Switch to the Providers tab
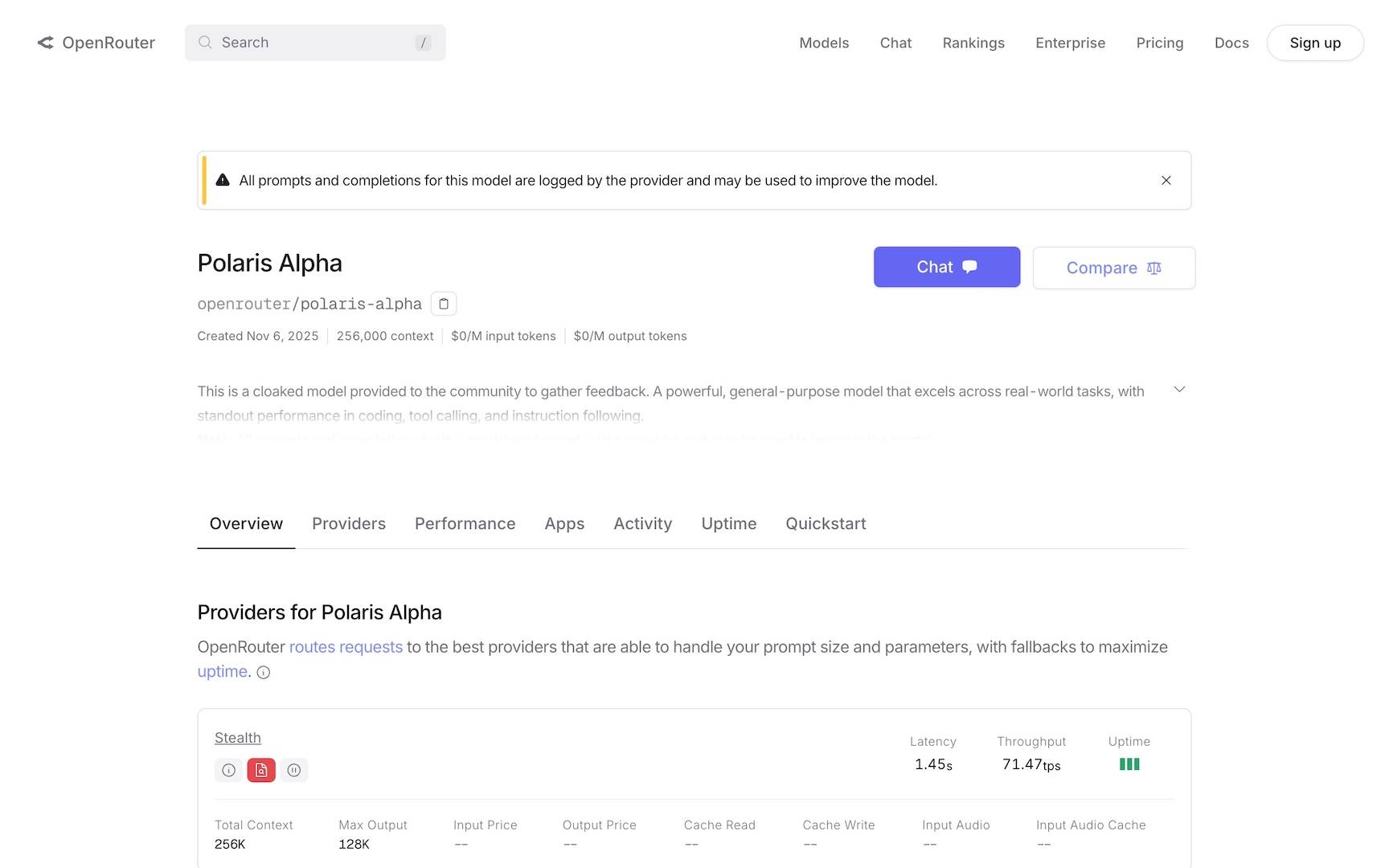 pos(349,524)
